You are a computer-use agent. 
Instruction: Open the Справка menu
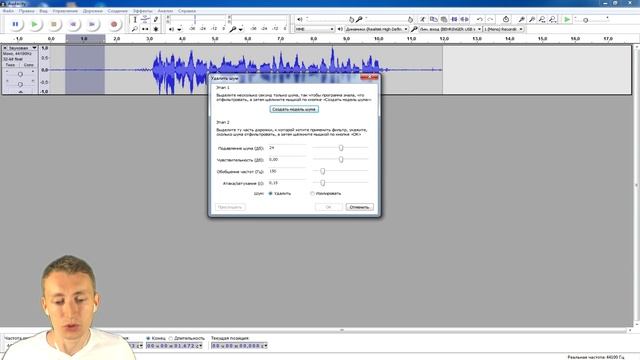point(187,11)
